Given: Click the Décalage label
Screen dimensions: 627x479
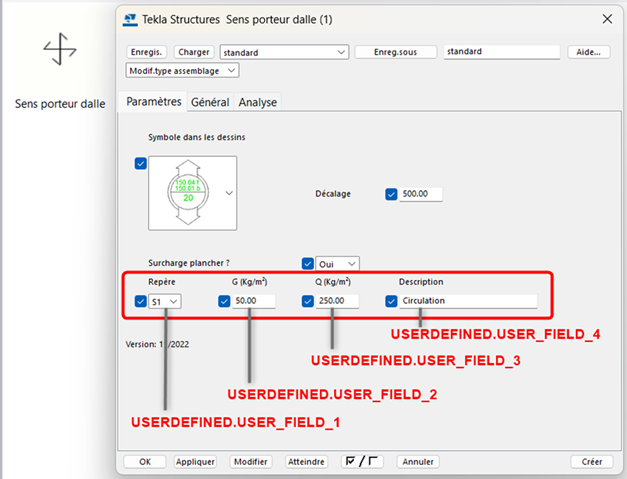Looking at the screenshot, I should [x=333, y=194].
